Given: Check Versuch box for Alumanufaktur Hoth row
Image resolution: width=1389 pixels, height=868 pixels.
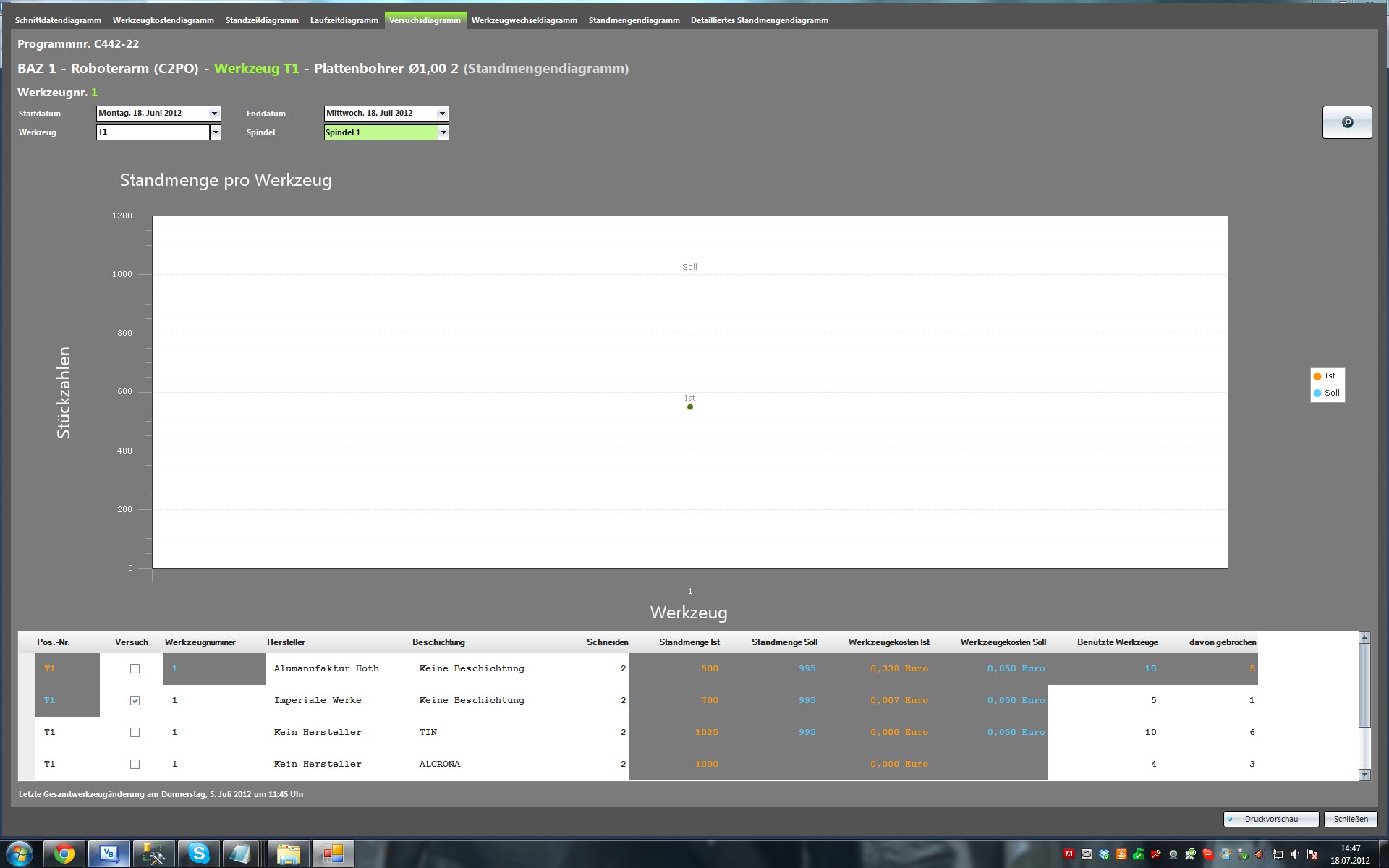Looking at the screenshot, I should 135,669.
